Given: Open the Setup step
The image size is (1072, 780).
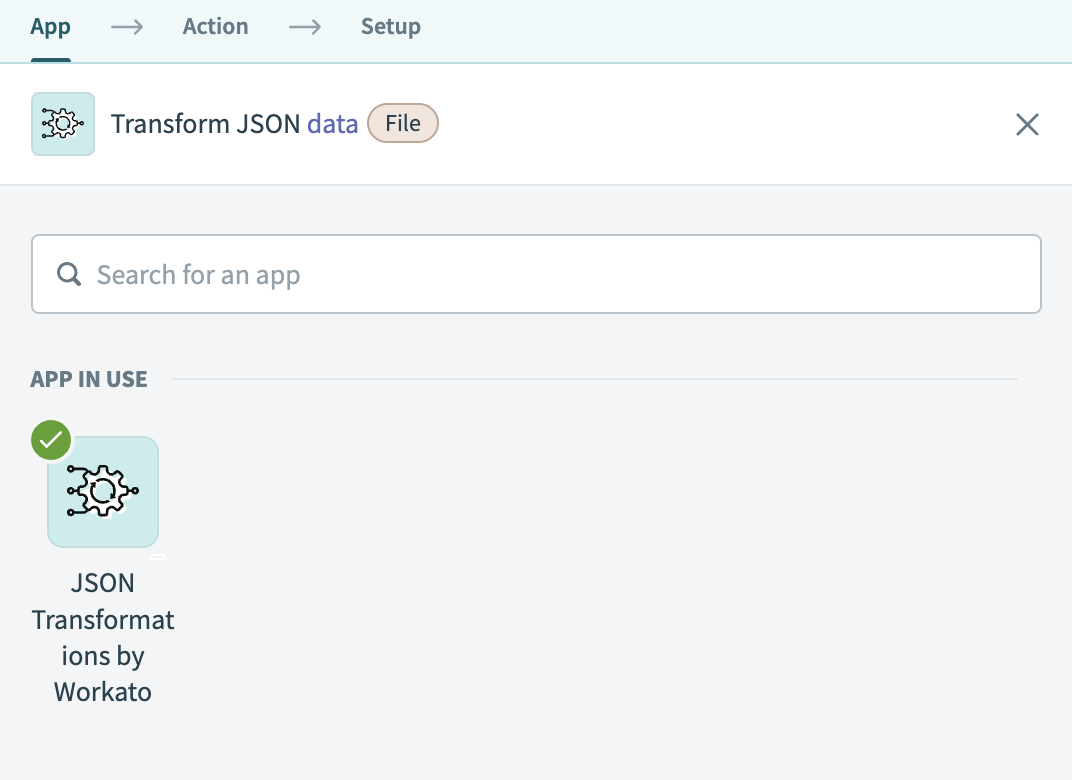Looking at the screenshot, I should click(391, 27).
